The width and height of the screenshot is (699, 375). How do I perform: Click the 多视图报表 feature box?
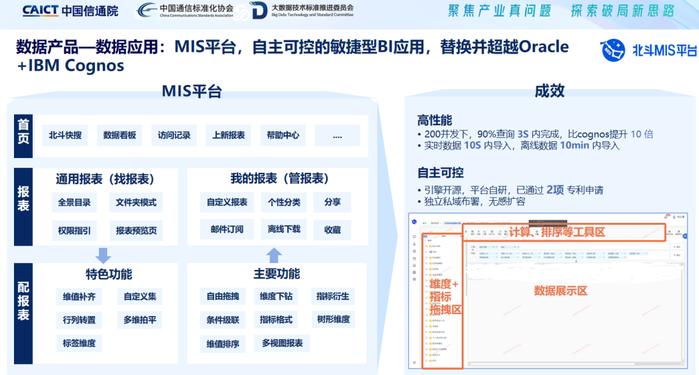click(x=282, y=343)
